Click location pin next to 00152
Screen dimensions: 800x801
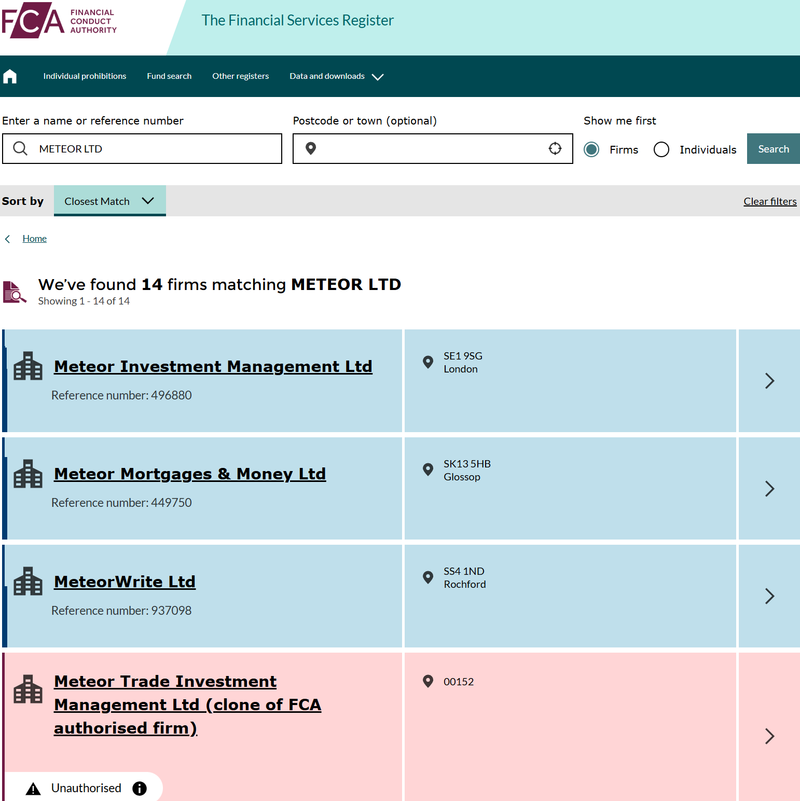pos(428,681)
